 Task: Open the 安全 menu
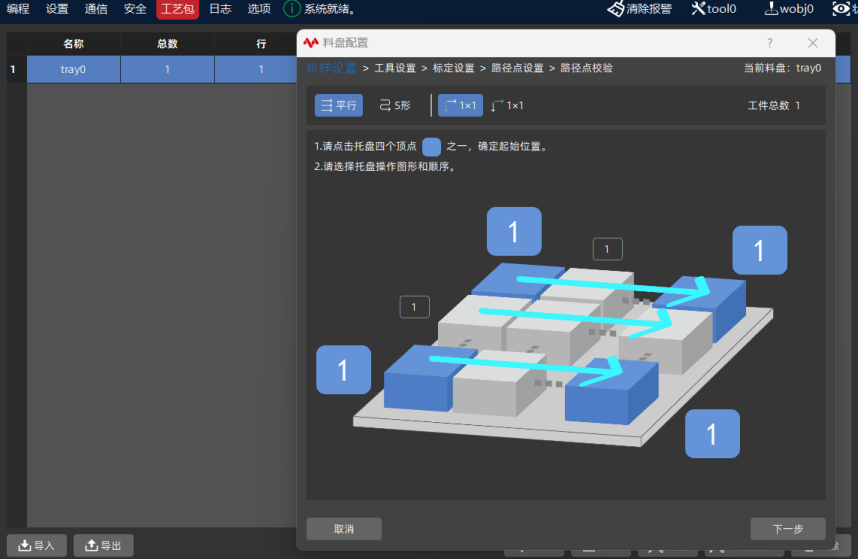[135, 9]
